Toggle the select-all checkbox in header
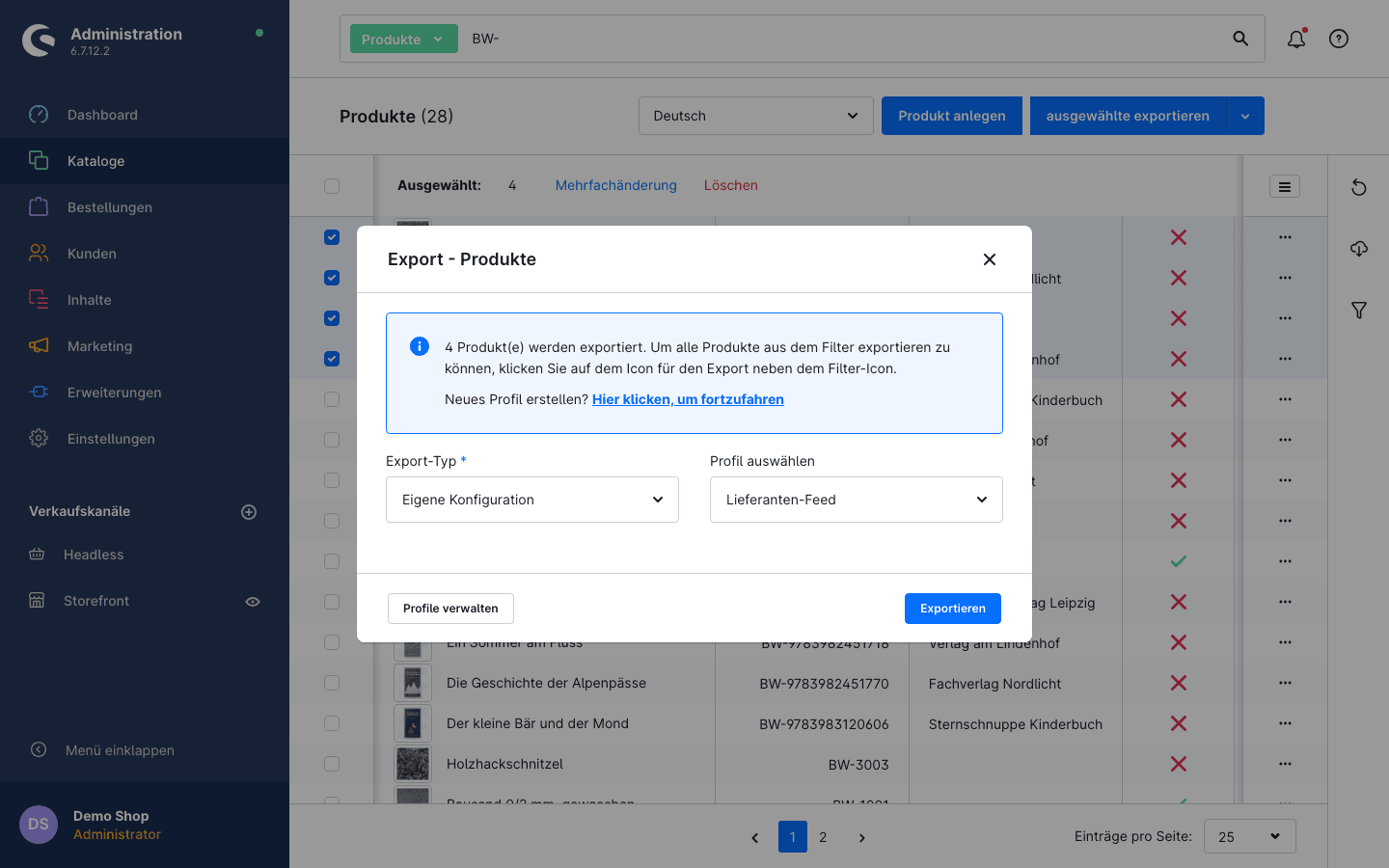 pos(332,186)
